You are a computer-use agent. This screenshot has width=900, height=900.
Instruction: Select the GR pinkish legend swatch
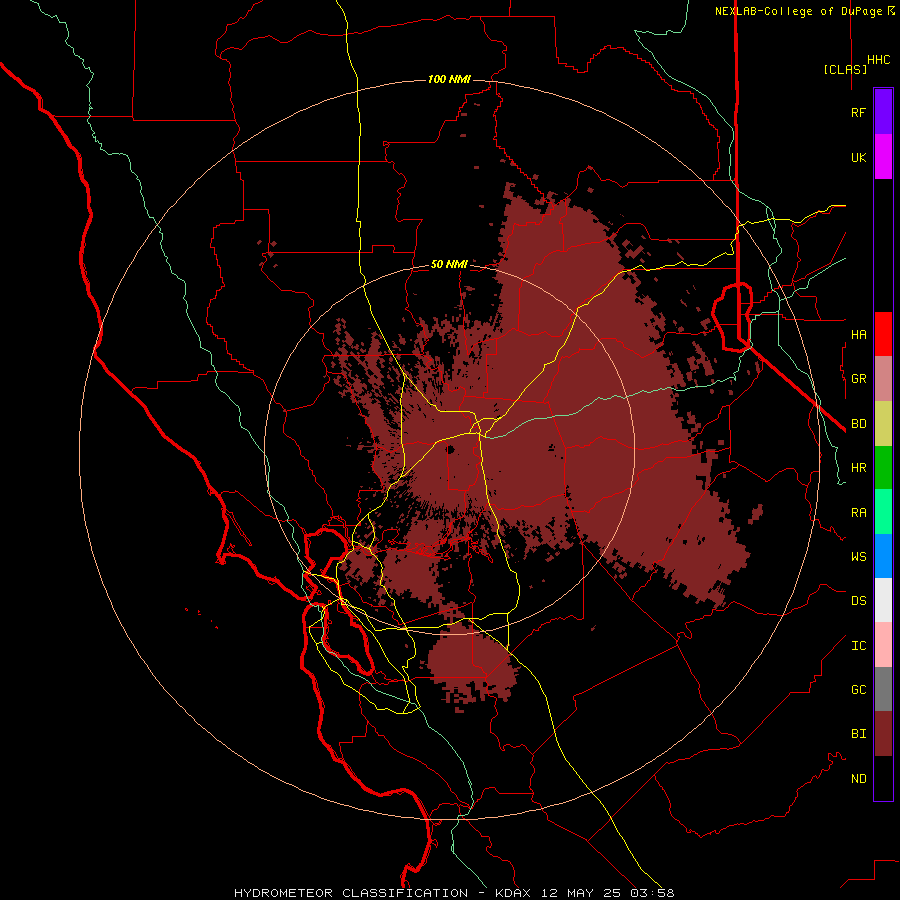pos(883,379)
